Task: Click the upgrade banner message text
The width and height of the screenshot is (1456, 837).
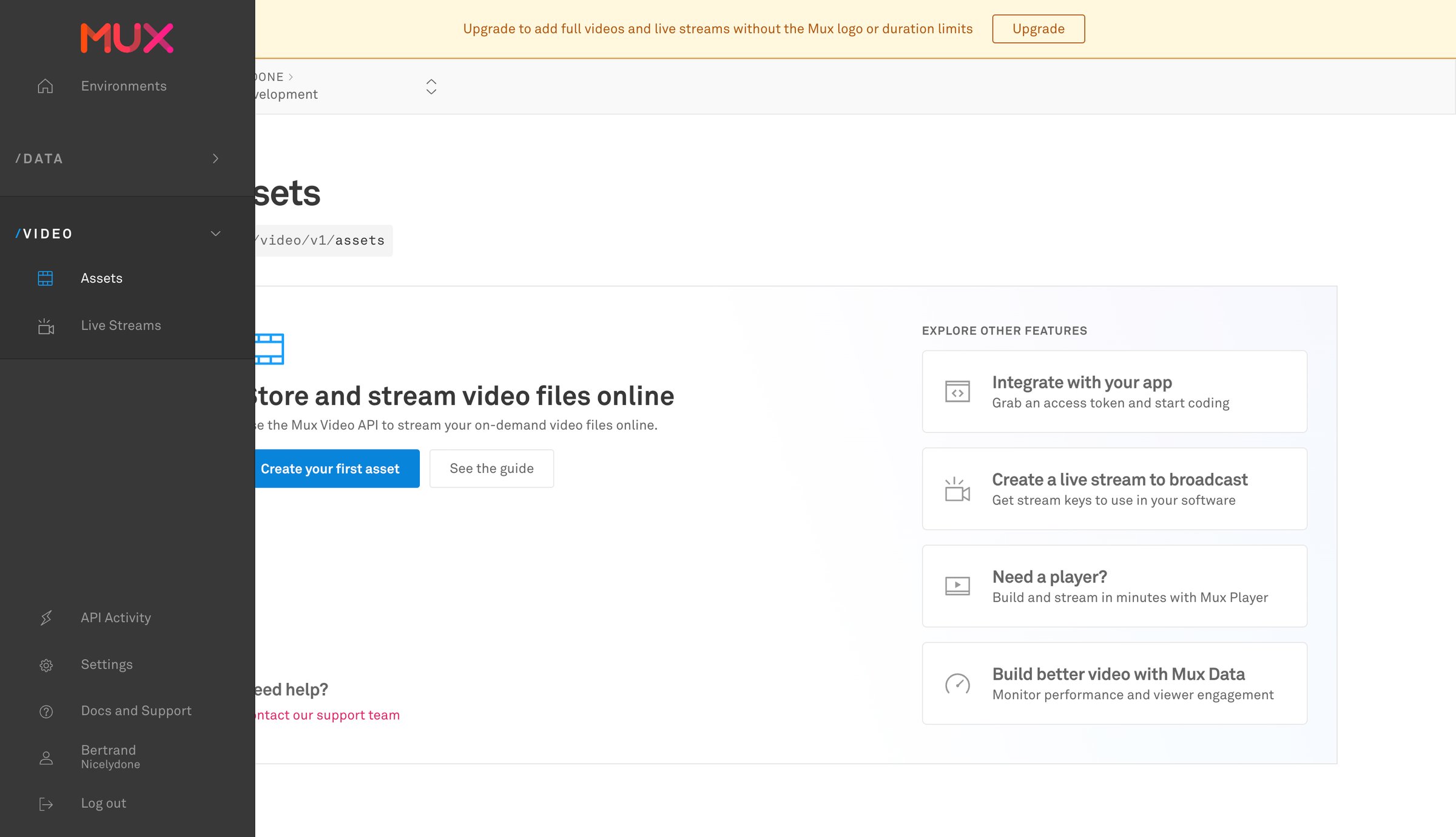Action: click(x=718, y=29)
